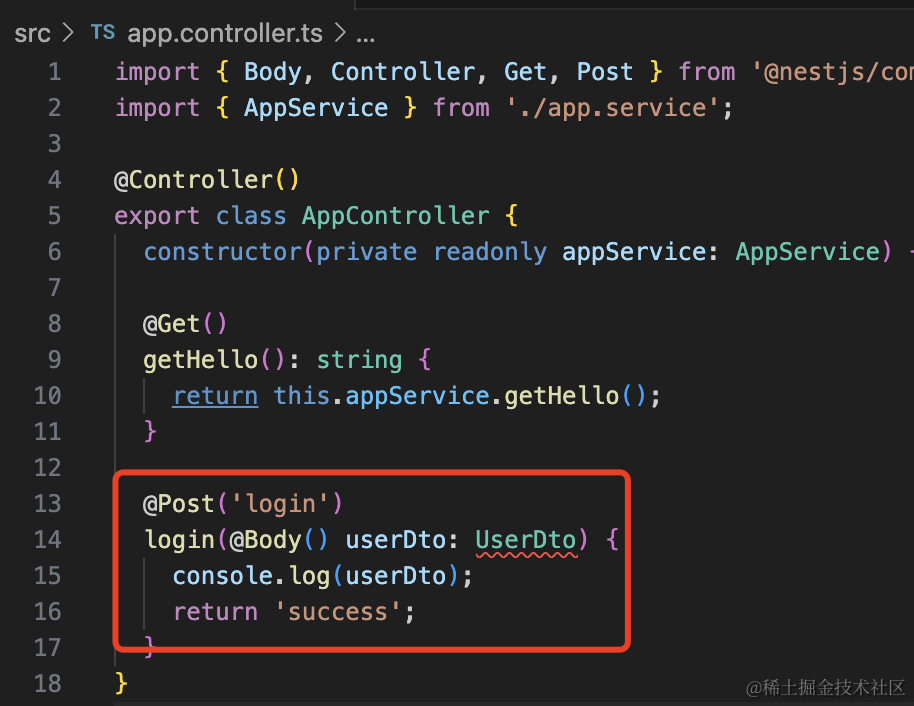The image size is (914, 706).
Task: Click the chevron after src breadcrumb
Action: (68, 33)
